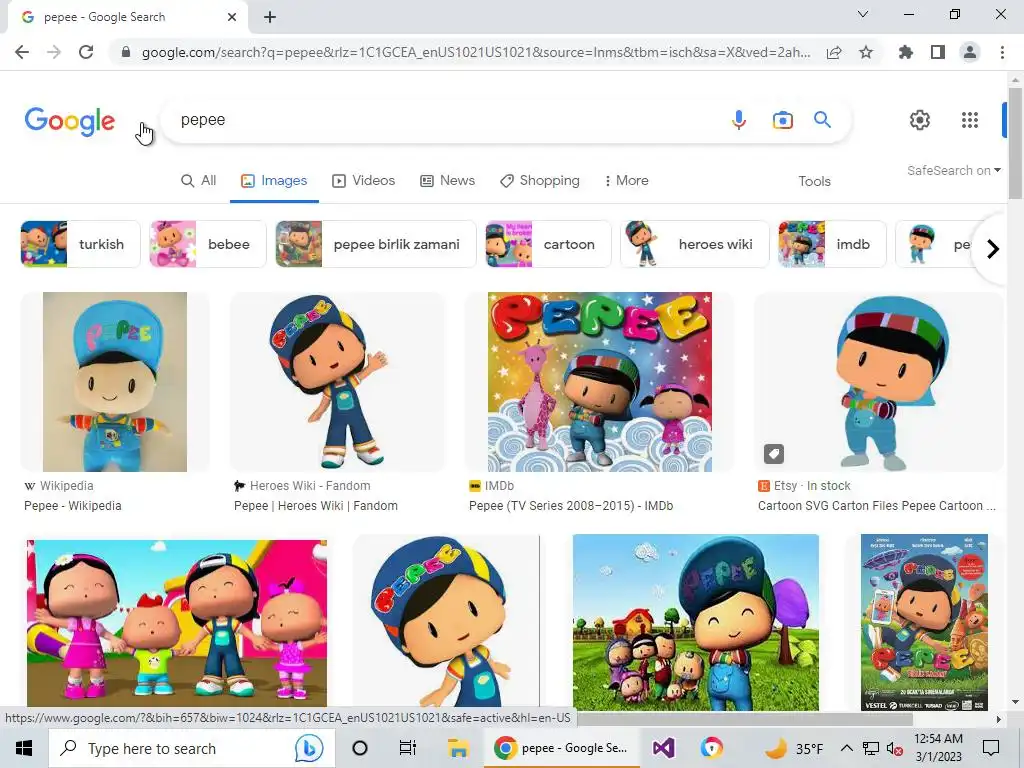The image size is (1024, 768).
Task: Select the heroes wiki chip
Action: click(695, 244)
